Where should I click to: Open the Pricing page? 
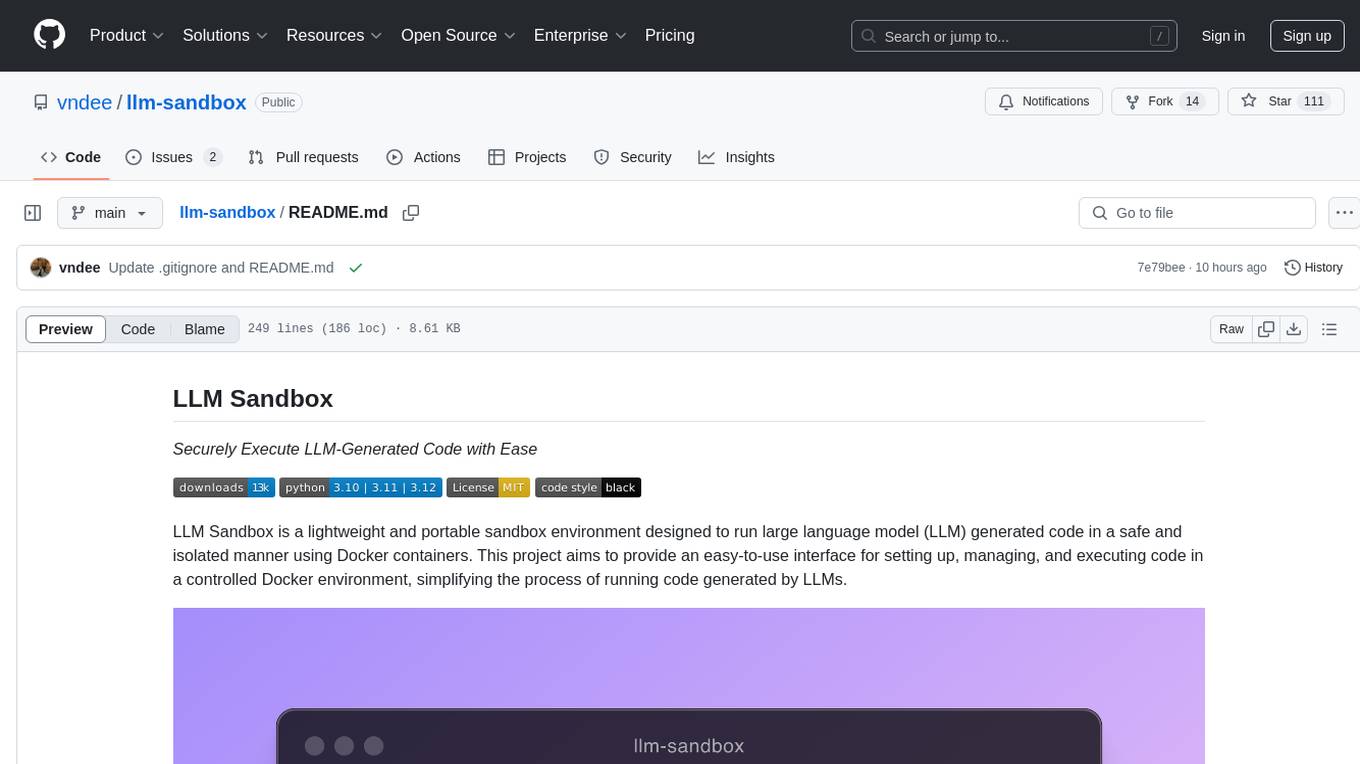pyautogui.click(x=670, y=35)
